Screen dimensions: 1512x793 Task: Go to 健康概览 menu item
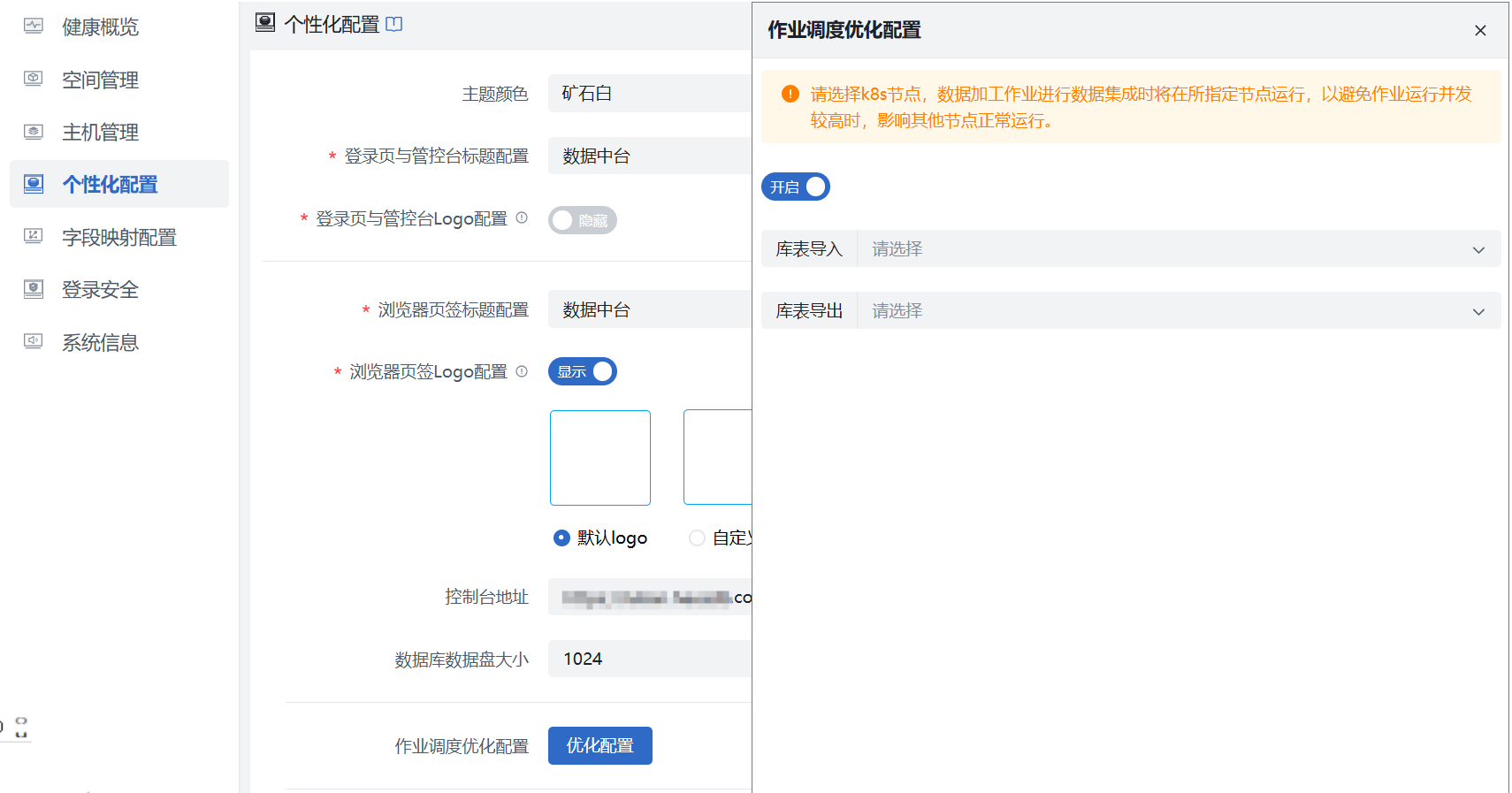click(100, 27)
